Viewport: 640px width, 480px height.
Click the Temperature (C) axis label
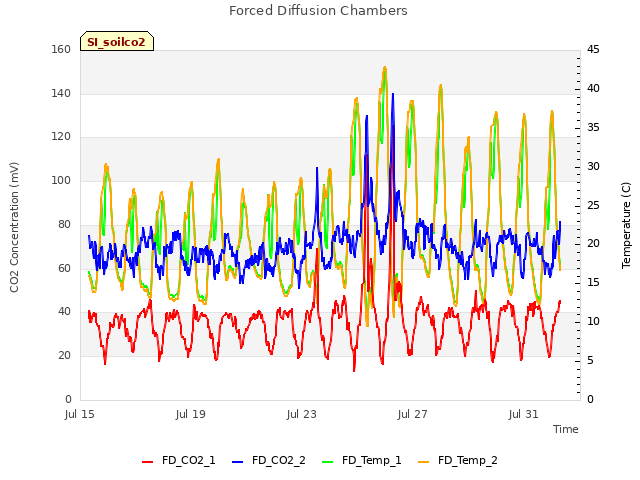coord(626,225)
